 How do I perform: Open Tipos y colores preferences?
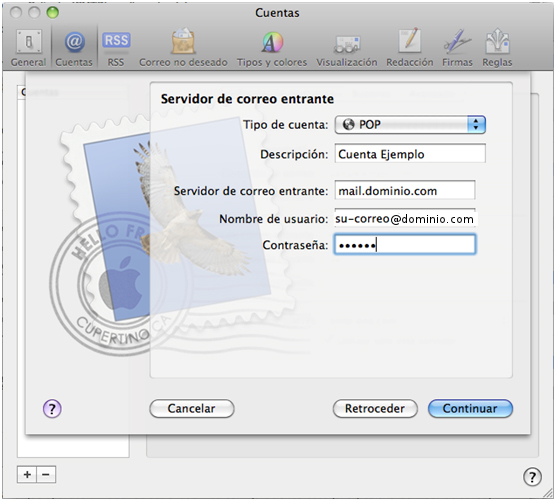[x=272, y=48]
